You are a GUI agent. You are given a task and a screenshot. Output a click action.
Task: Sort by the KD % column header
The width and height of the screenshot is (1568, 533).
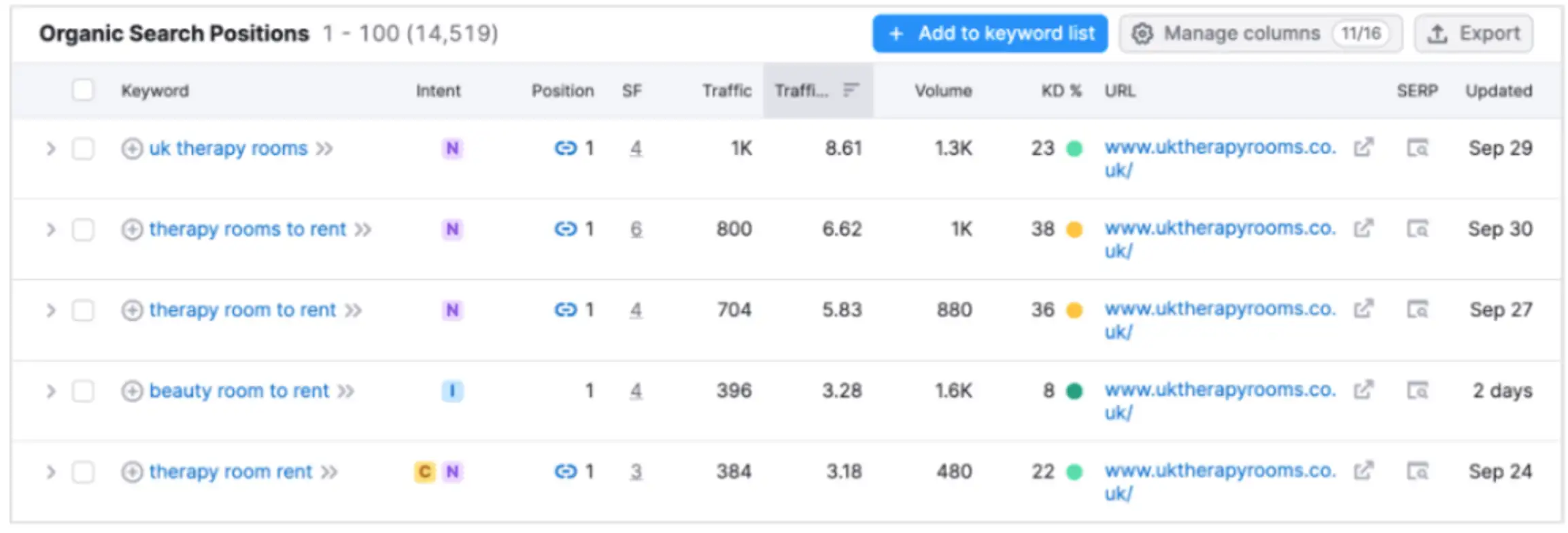[x=1061, y=90]
